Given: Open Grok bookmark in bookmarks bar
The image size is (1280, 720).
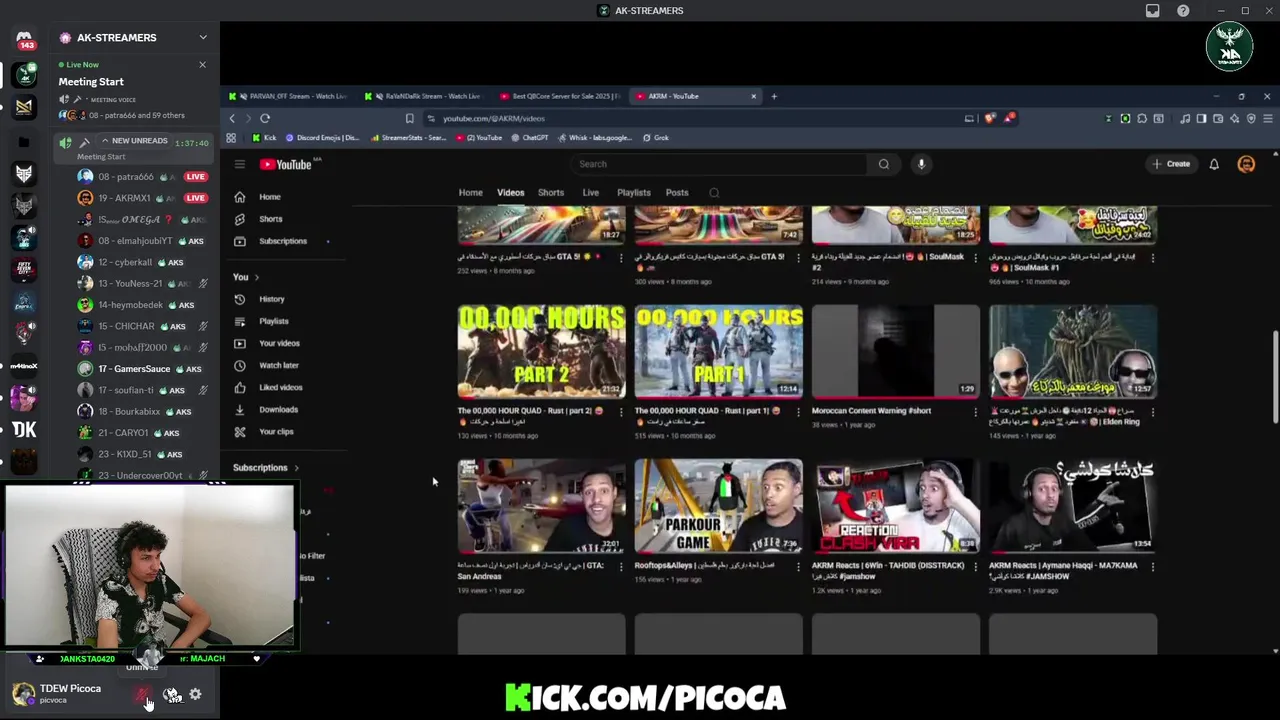Looking at the screenshot, I should (x=655, y=137).
